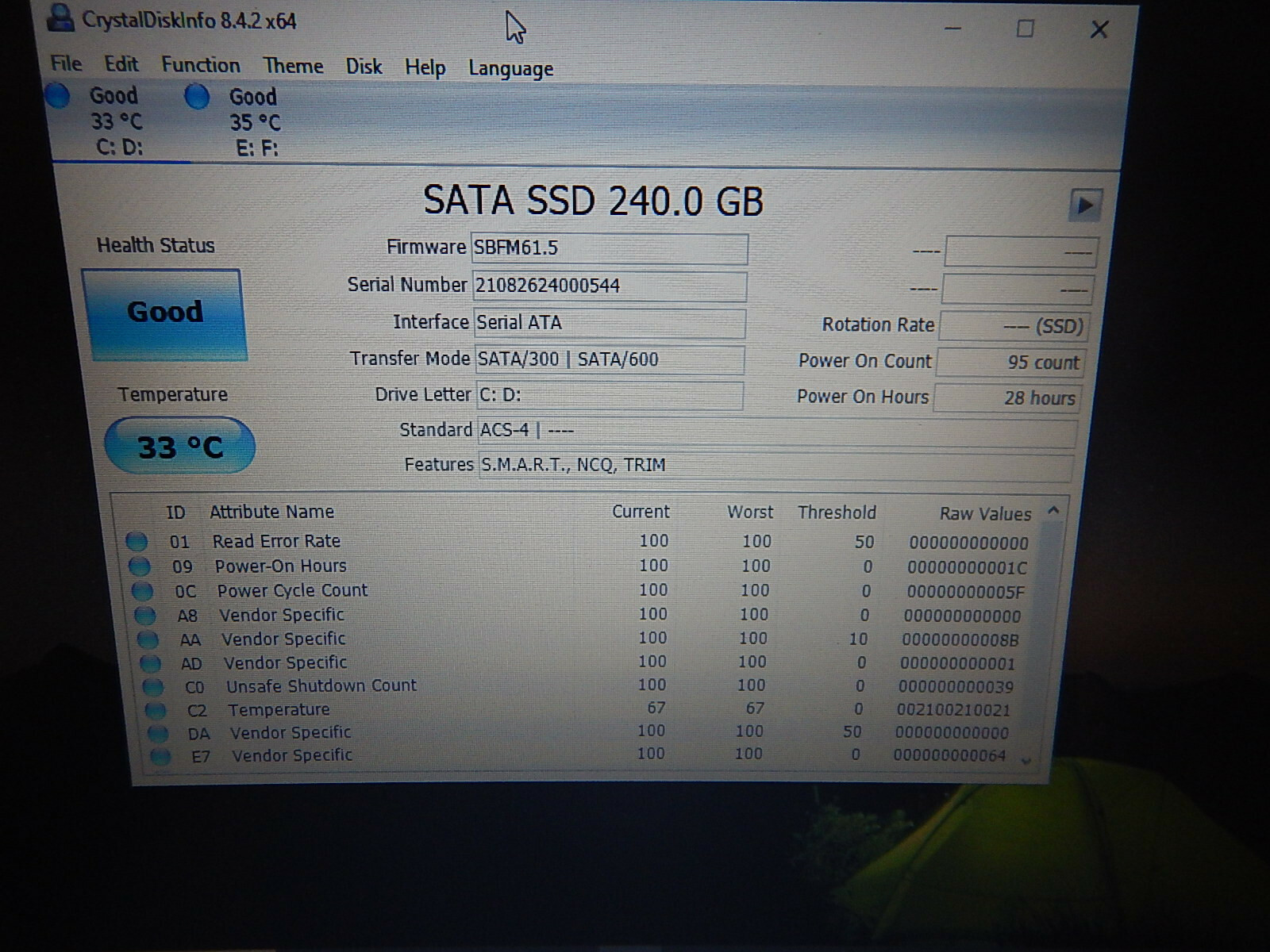Click the Current column header
1270x952 pixels.
tap(641, 512)
